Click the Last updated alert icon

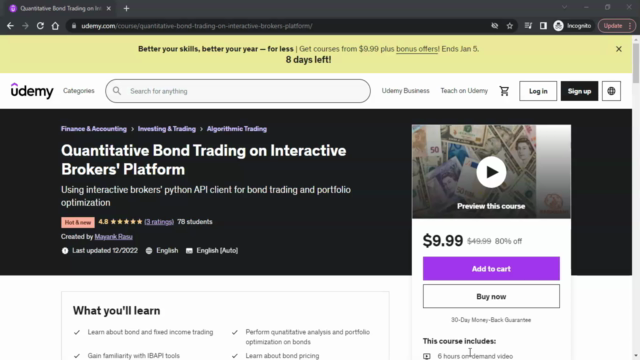click(65, 251)
